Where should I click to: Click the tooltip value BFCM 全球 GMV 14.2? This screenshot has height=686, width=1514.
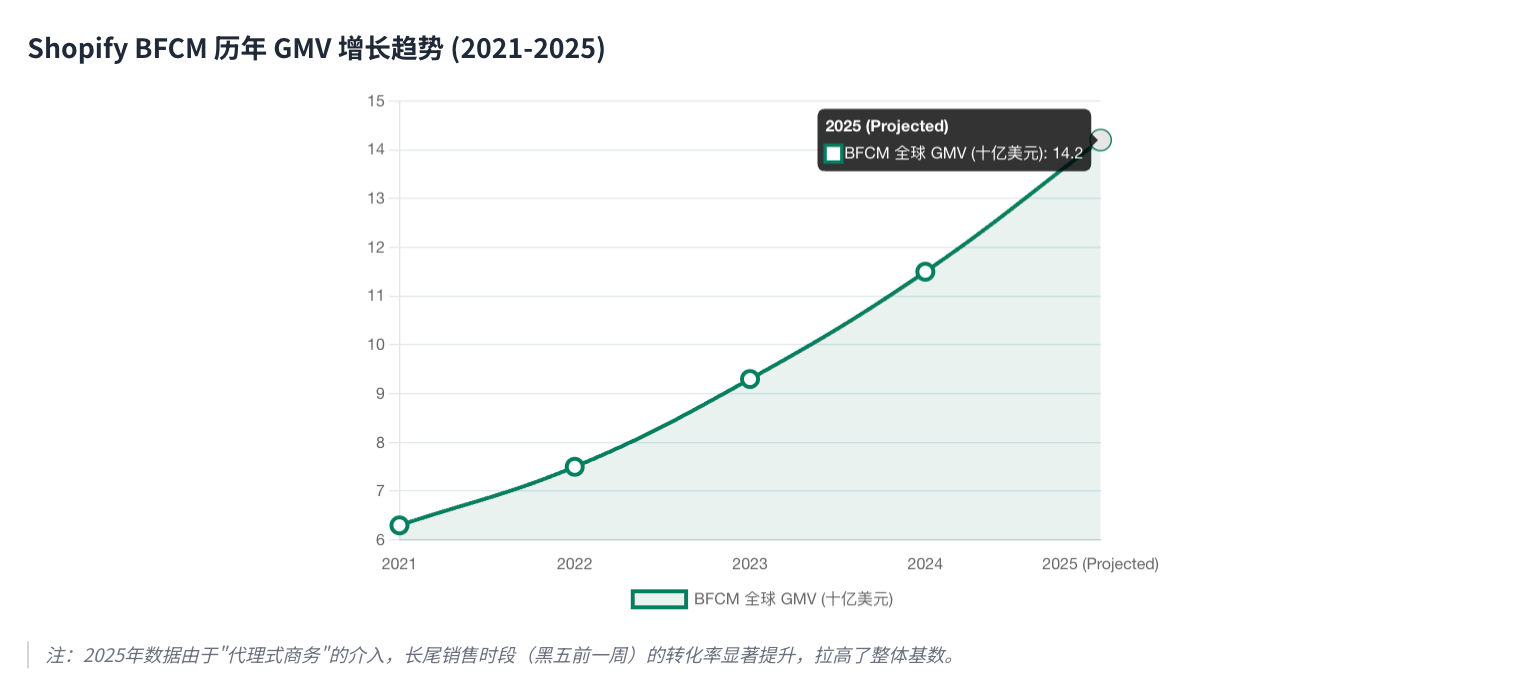pos(963,153)
